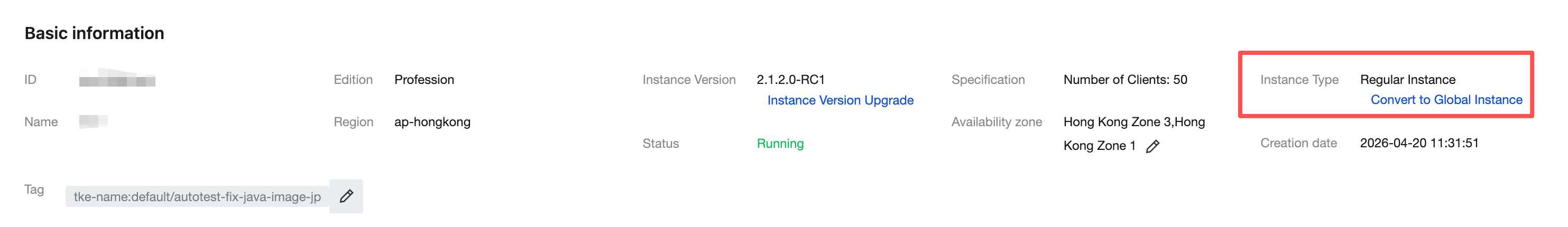
Task: Select the 2.1.2.0-RC1 version text
Action: (x=790, y=80)
